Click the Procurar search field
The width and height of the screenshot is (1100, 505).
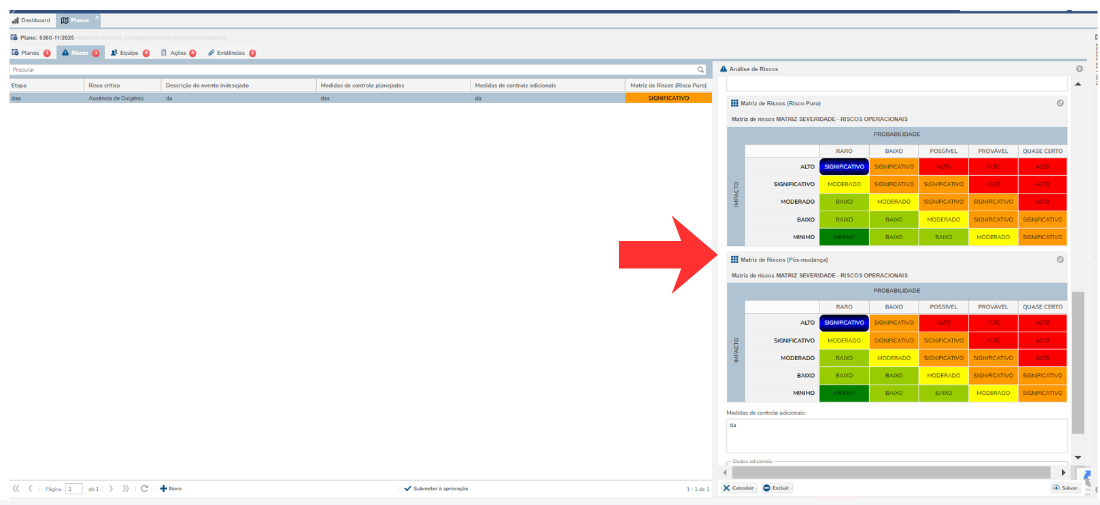pyautogui.click(x=350, y=70)
